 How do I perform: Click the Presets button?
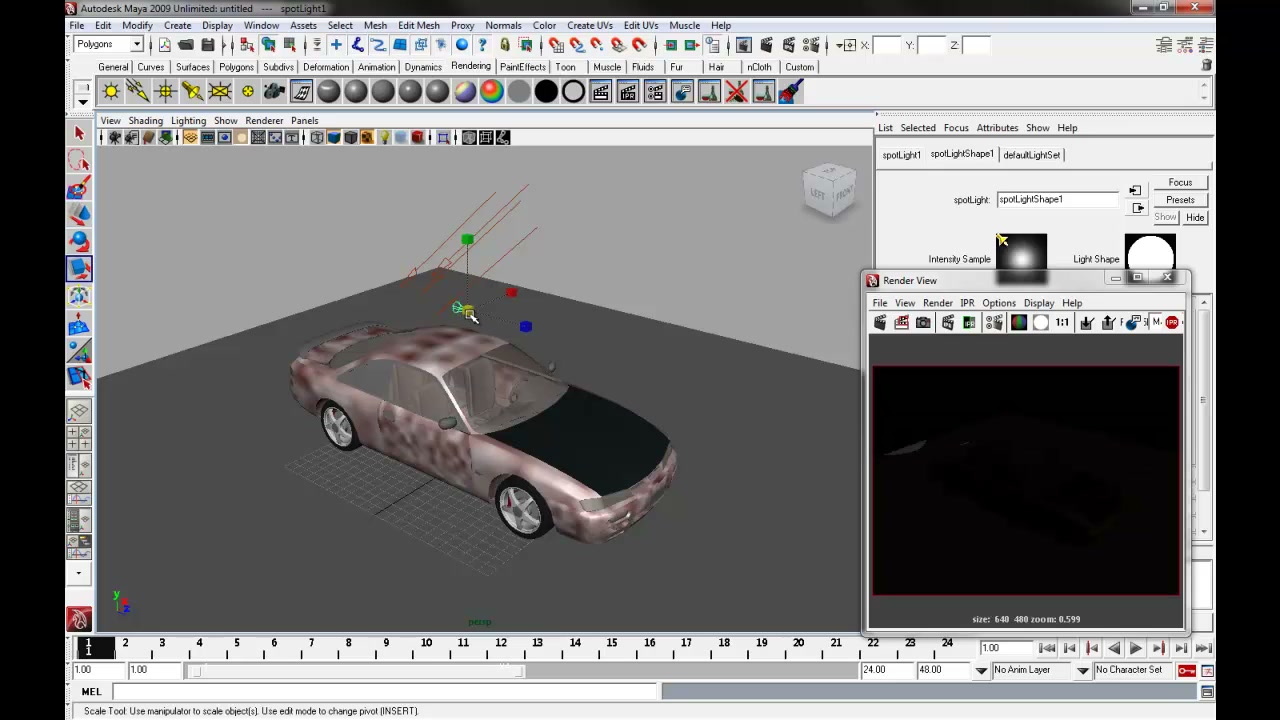(x=1180, y=200)
